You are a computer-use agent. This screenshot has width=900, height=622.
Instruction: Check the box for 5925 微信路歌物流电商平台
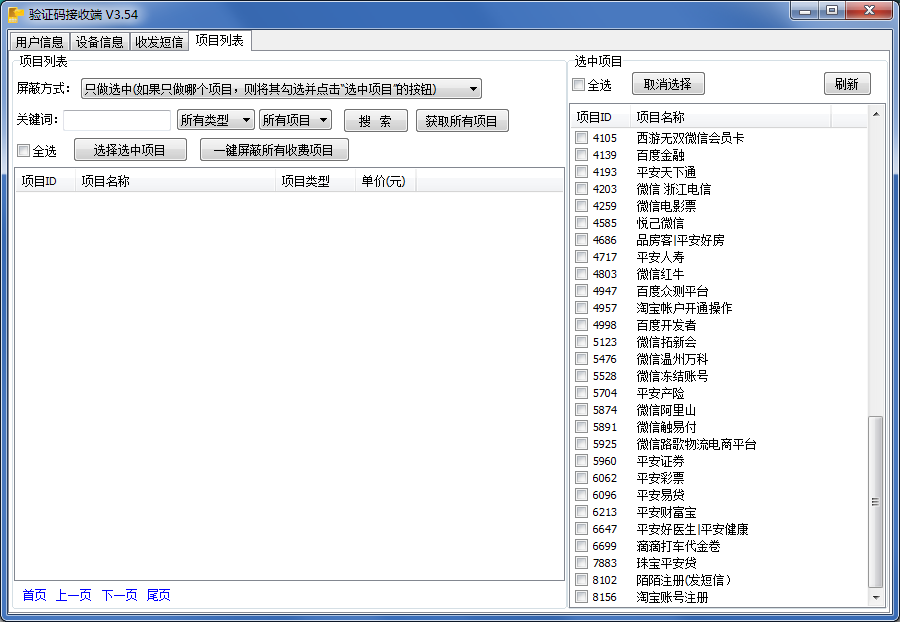(x=581, y=444)
